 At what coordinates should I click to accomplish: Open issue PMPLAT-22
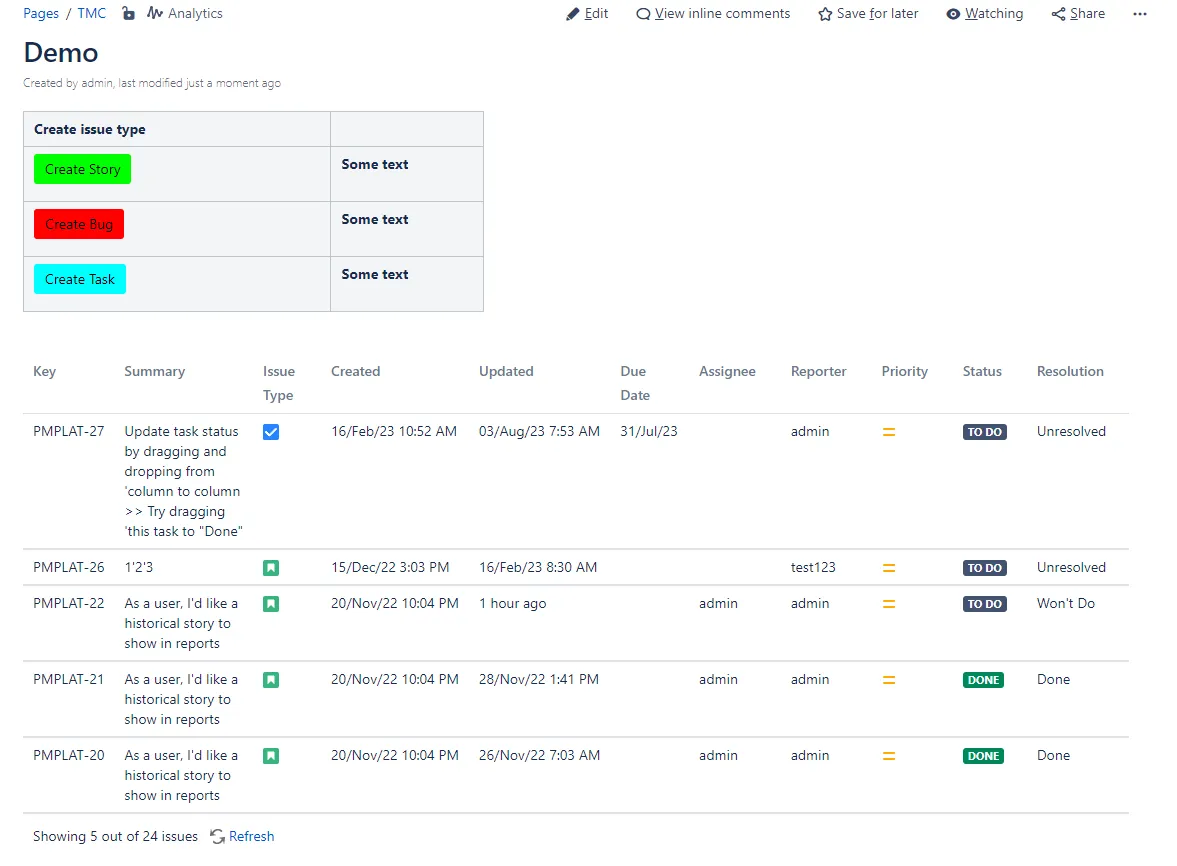[x=68, y=603]
